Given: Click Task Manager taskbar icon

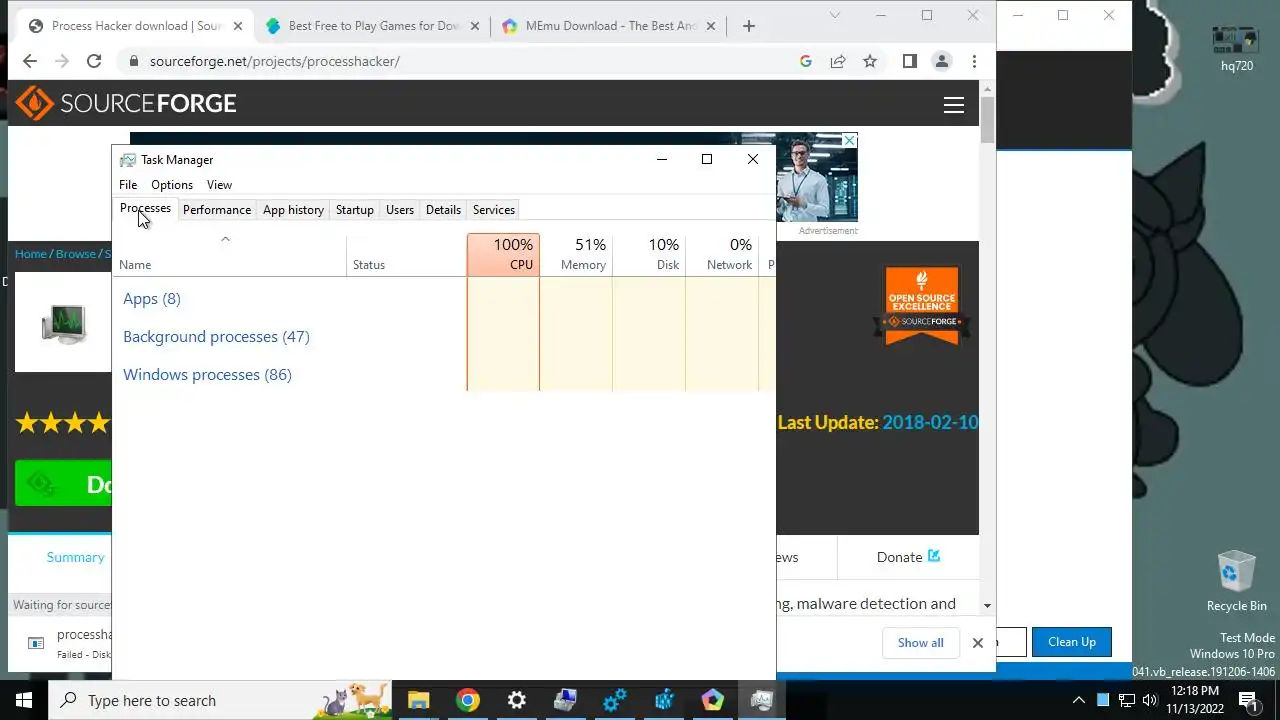Looking at the screenshot, I should click(x=762, y=700).
